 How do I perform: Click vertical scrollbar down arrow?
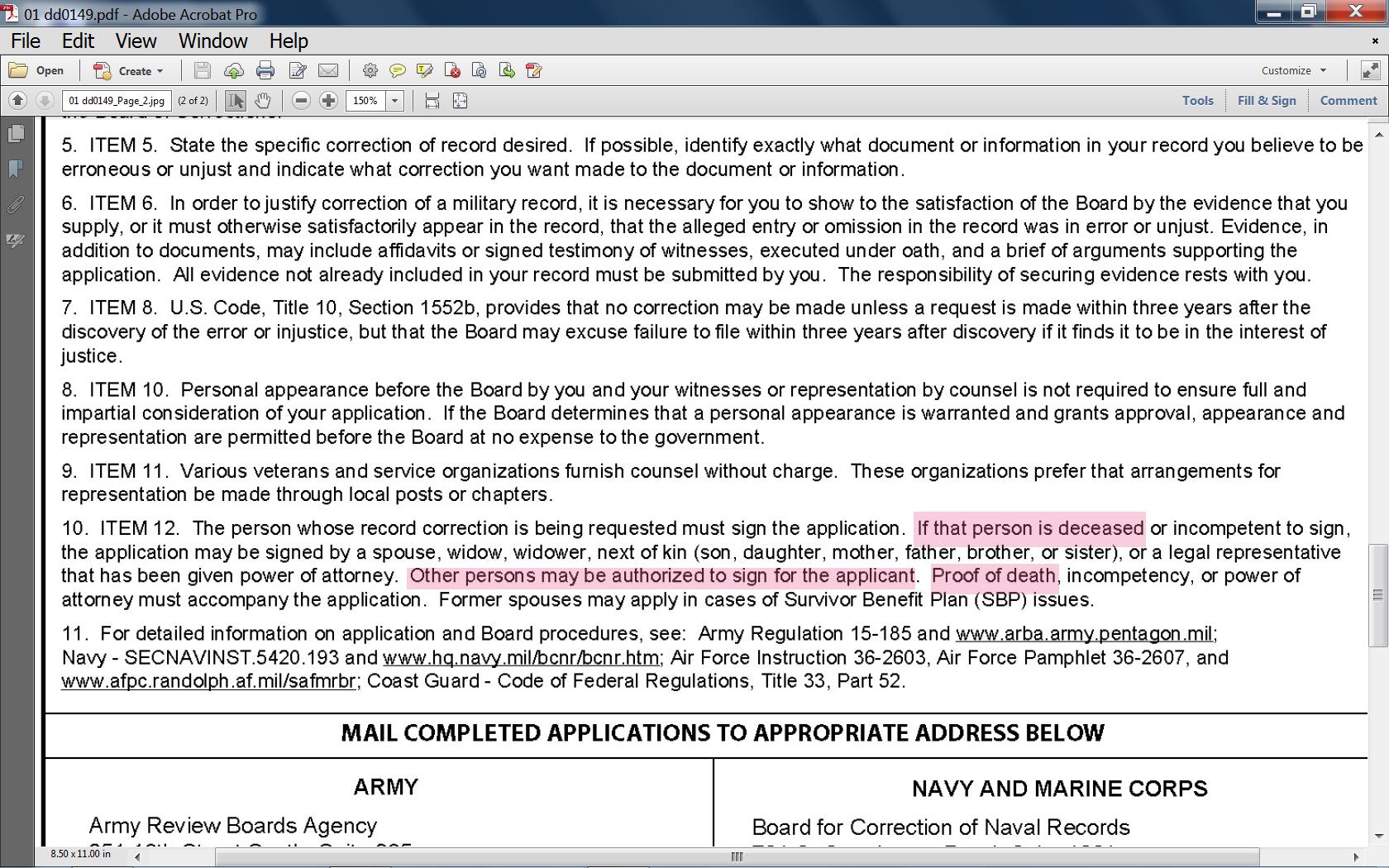(x=1377, y=836)
